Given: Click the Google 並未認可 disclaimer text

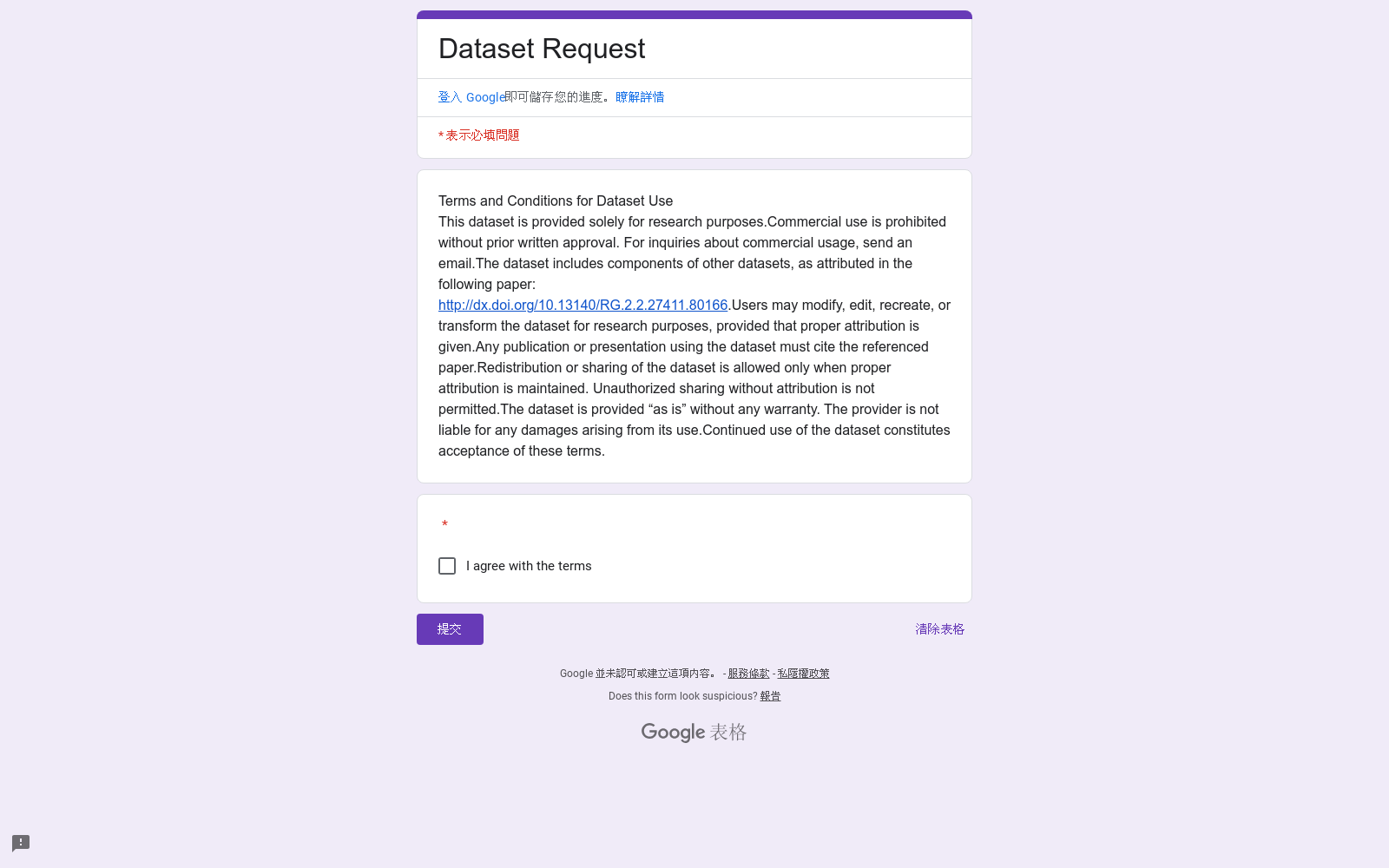Looking at the screenshot, I should [x=639, y=674].
